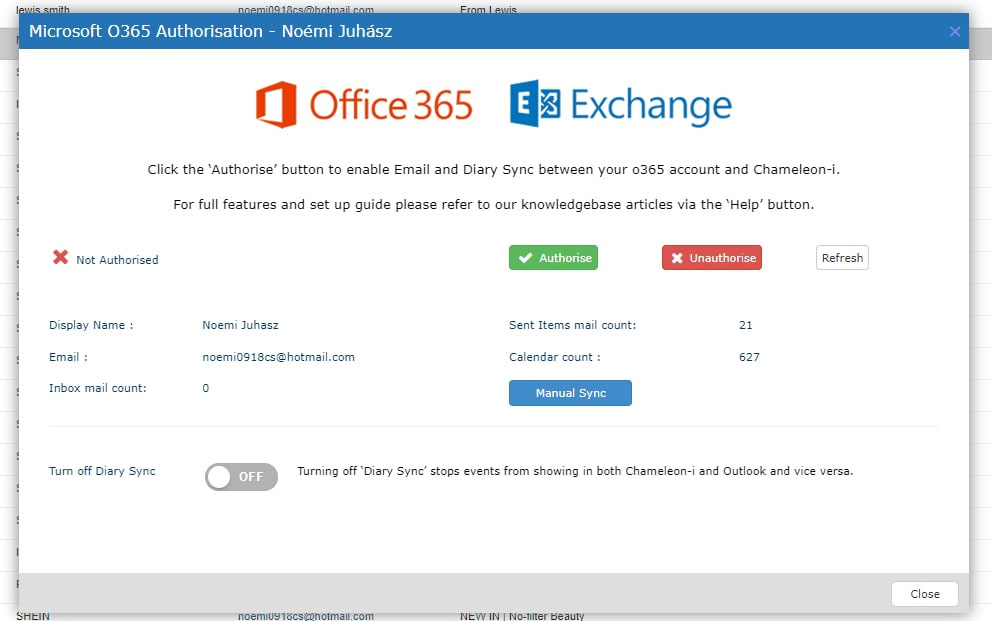Click the knowledgebase Help instruction sentence
Screen dimensions: 992x621
click(x=493, y=204)
